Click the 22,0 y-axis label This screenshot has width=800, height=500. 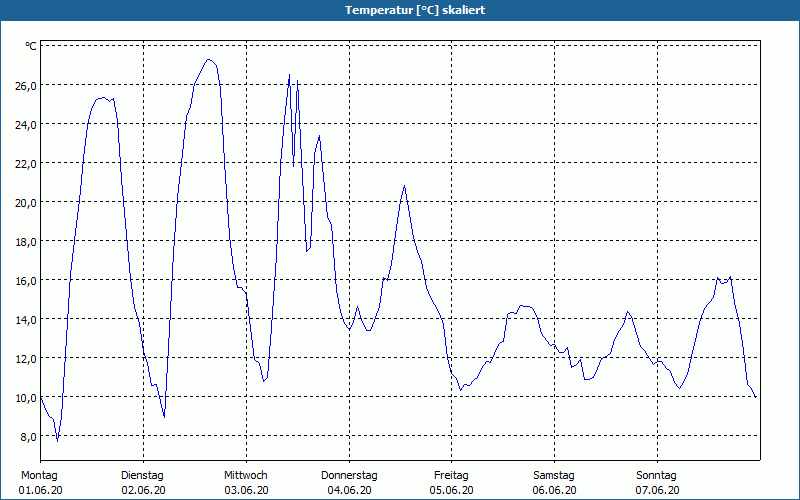(26, 164)
